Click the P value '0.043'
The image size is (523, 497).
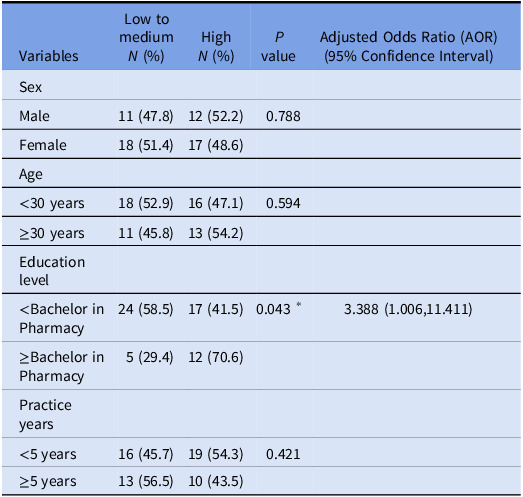tap(273, 309)
